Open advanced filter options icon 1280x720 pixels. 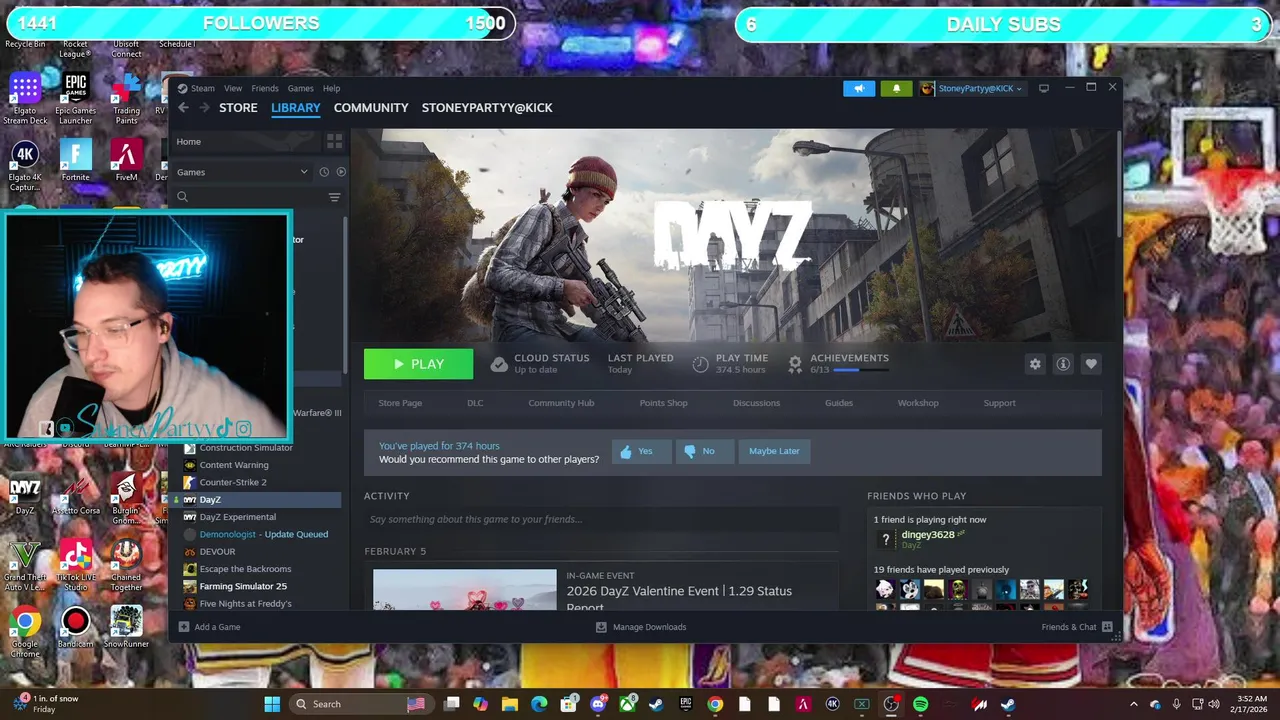point(335,197)
